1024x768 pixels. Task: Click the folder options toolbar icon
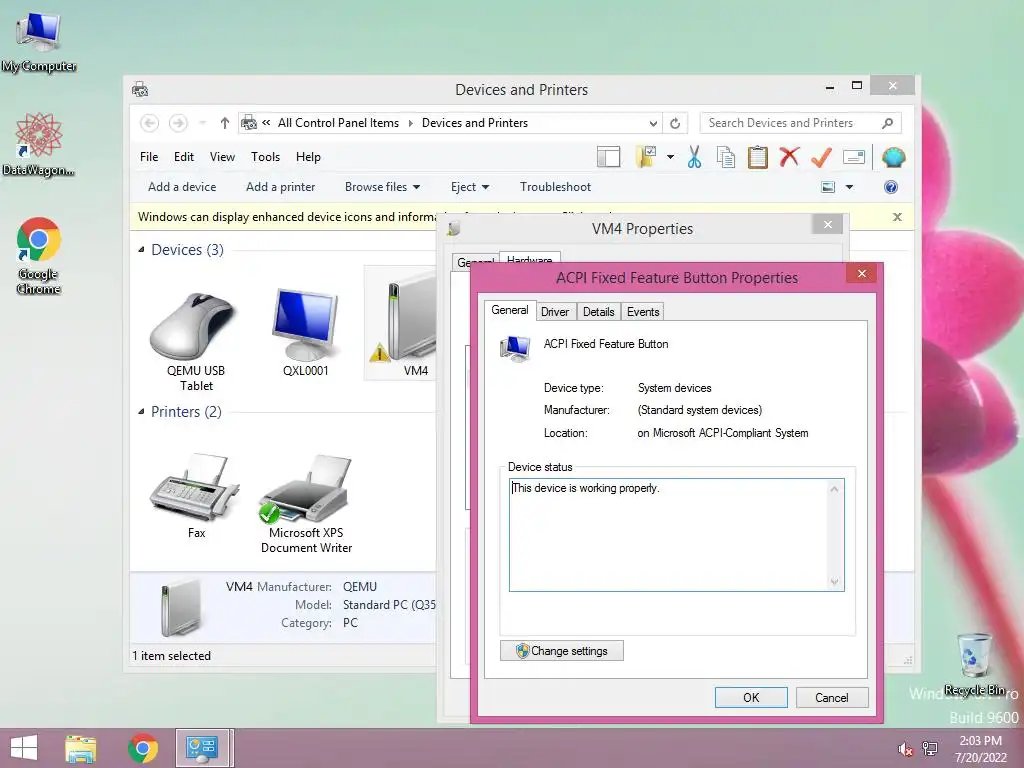(646, 157)
